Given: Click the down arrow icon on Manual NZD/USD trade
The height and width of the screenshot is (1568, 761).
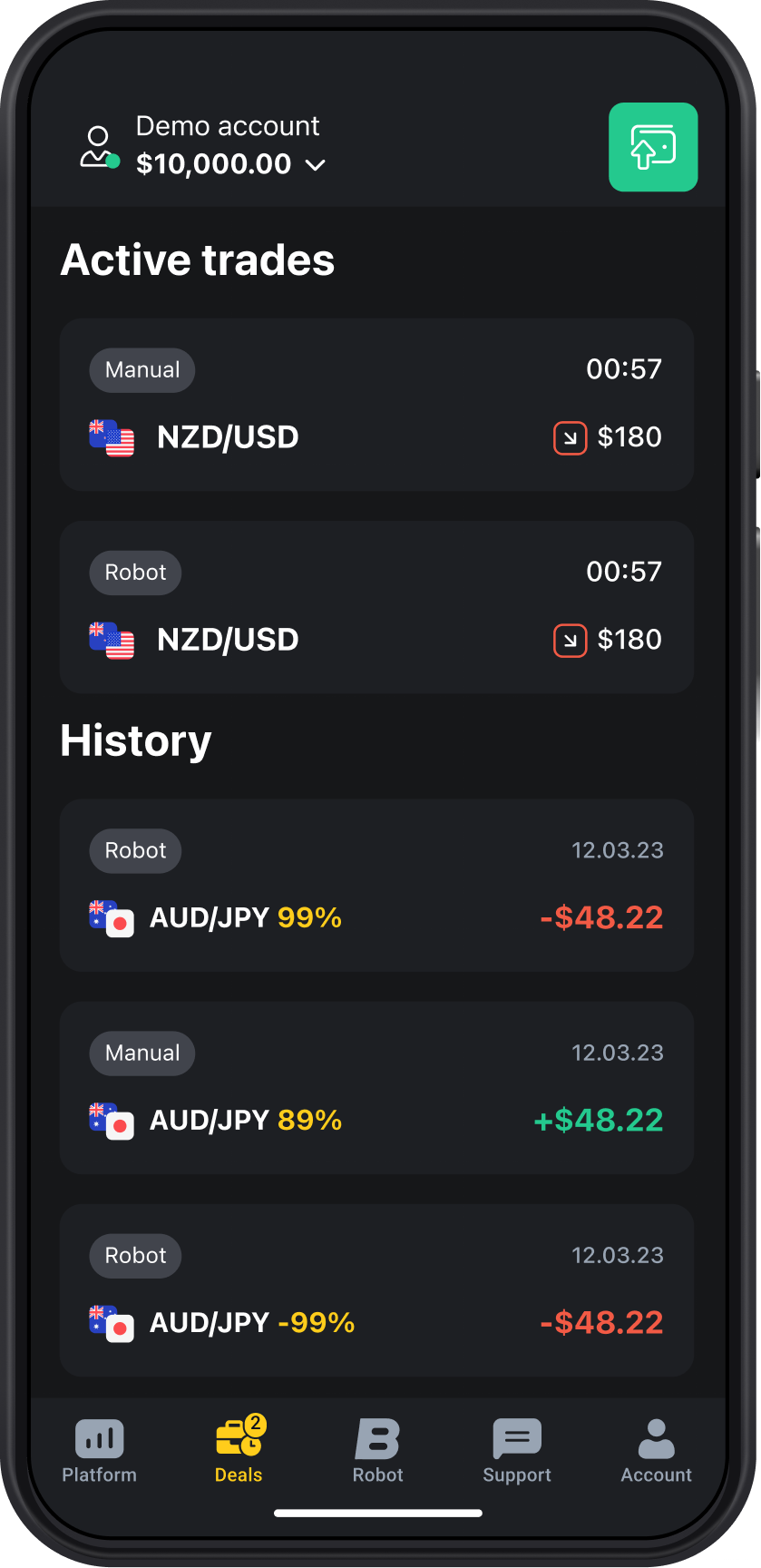Looking at the screenshot, I should tap(570, 438).
